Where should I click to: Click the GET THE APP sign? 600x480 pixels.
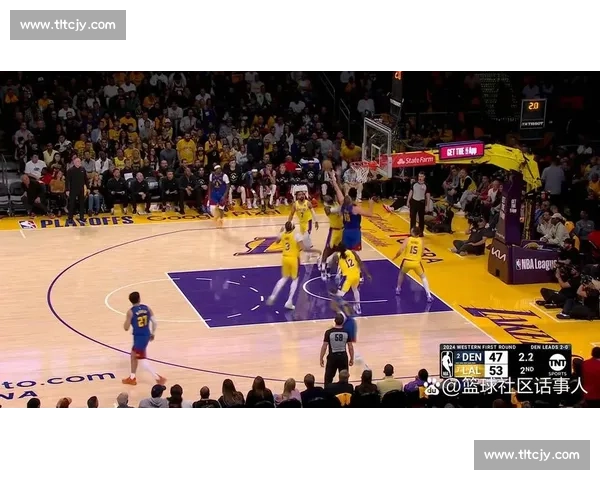pyautogui.click(x=461, y=151)
